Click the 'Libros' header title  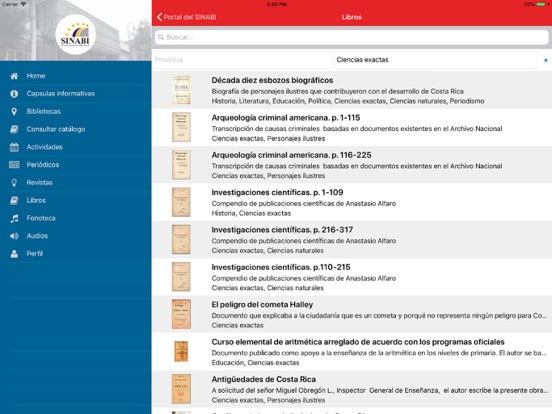pyautogui.click(x=352, y=17)
